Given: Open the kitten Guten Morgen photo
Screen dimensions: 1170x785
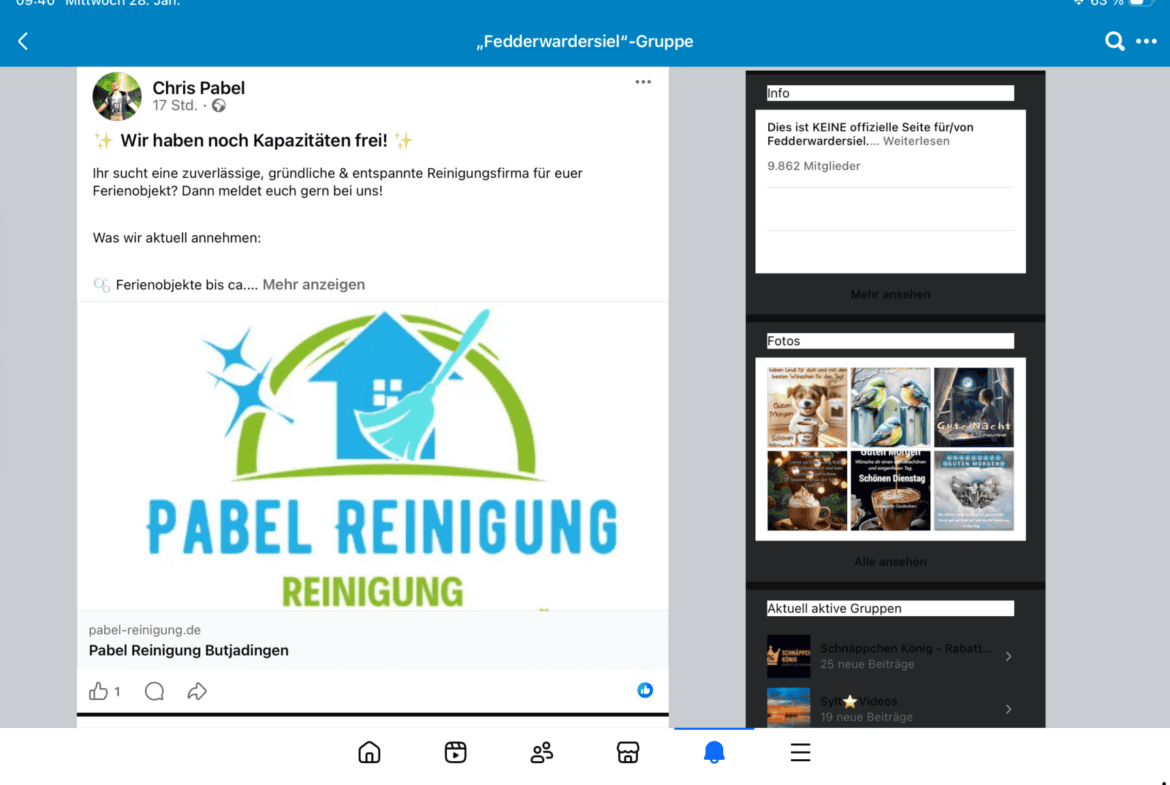Looking at the screenshot, I should [x=974, y=490].
